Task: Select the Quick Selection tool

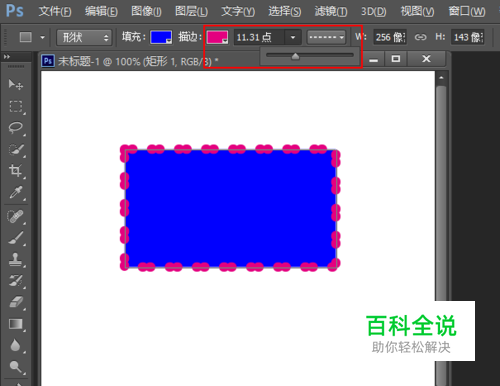Action: click(x=16, y=150)
